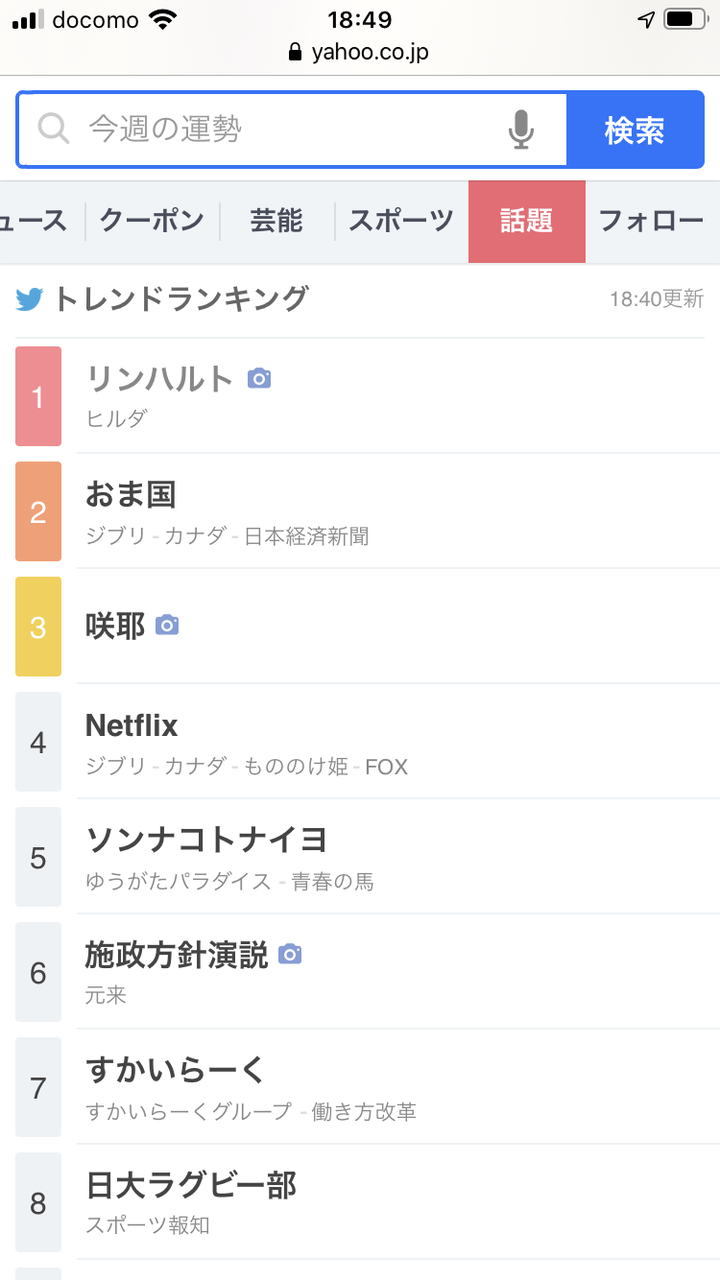Open the Netflix trend entry

132,725
